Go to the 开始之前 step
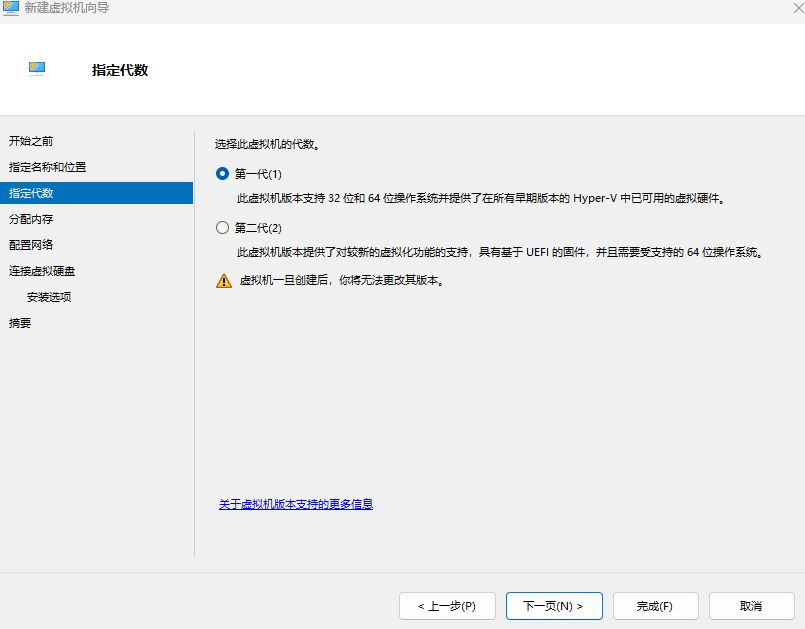 tap(31, 141)
